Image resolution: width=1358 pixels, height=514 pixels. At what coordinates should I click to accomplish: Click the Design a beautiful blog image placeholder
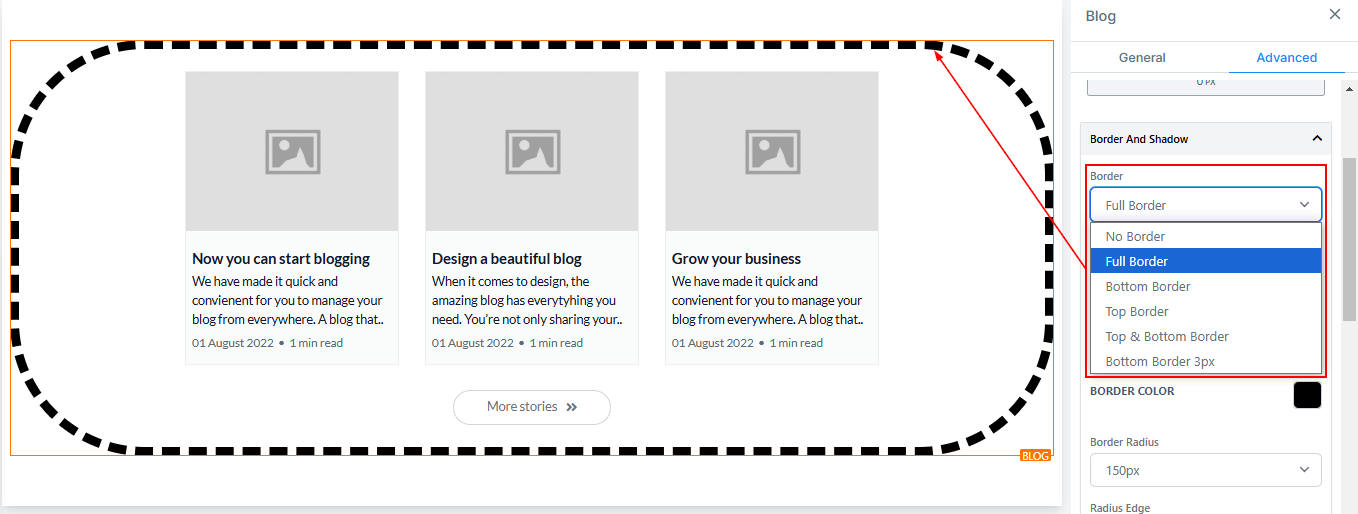[x=532, y=151]
